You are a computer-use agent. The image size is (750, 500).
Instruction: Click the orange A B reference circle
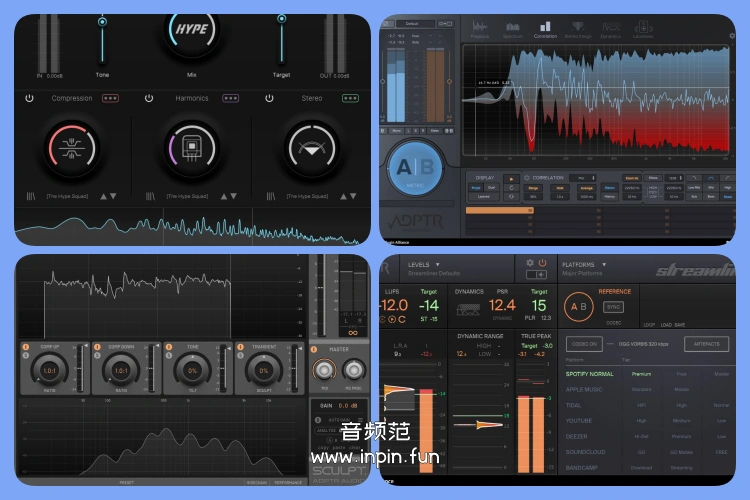578,307
